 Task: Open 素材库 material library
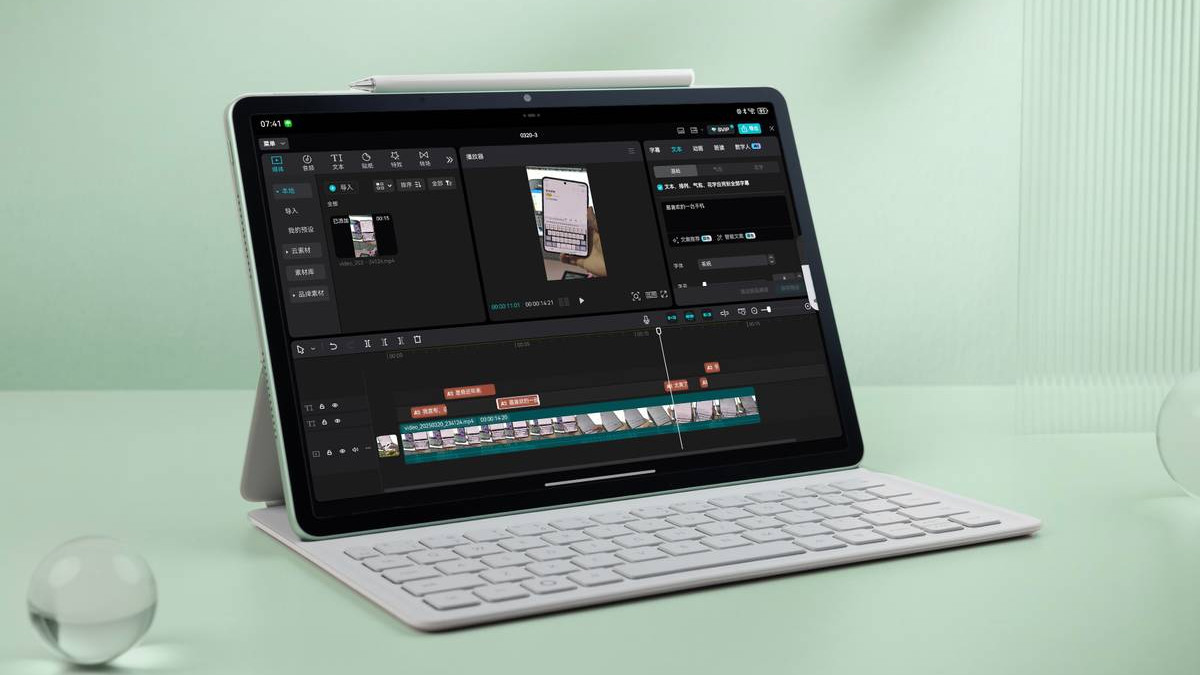(304, 272)
